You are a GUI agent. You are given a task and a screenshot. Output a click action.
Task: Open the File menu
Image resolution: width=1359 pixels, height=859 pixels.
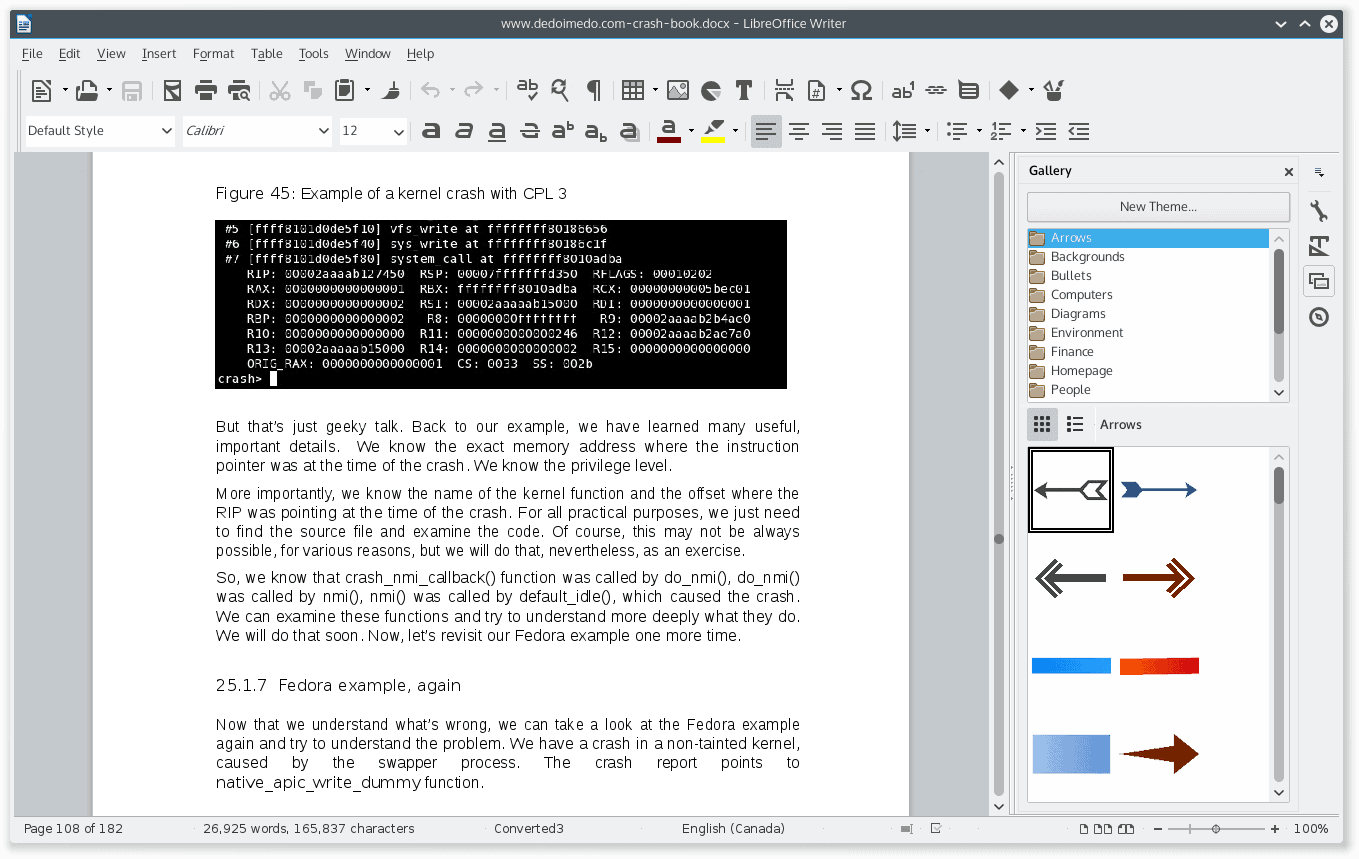click(32, 54)
